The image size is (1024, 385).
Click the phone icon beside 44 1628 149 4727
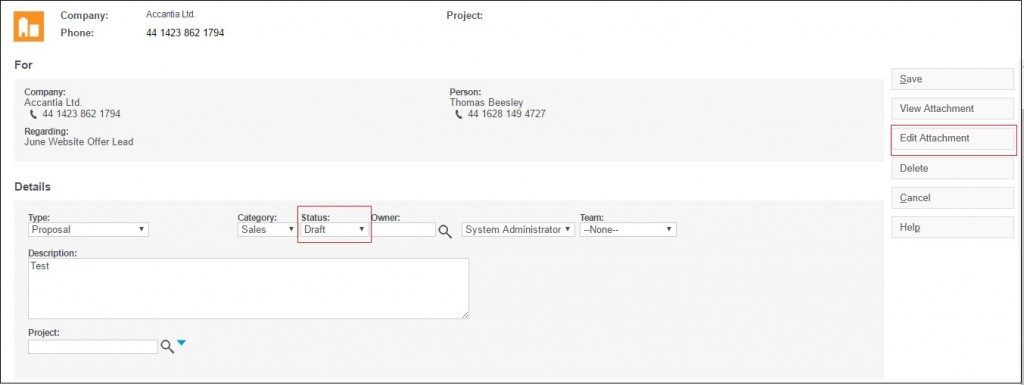[x=459, y=114]
